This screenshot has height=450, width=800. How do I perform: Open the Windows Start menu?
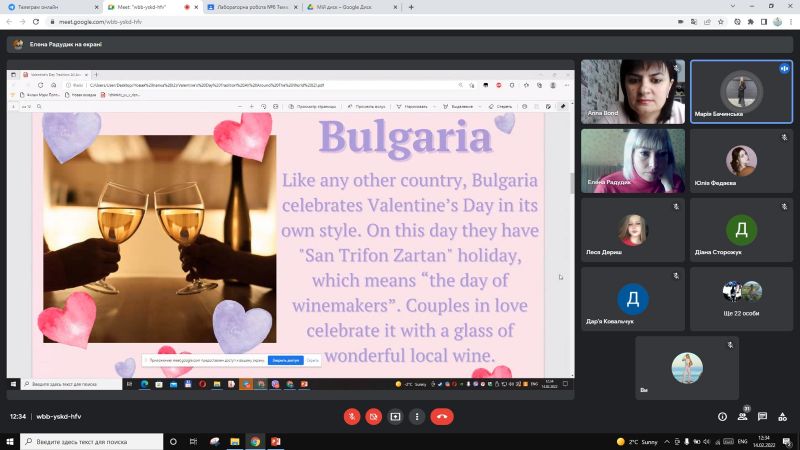tap(10, 442)
